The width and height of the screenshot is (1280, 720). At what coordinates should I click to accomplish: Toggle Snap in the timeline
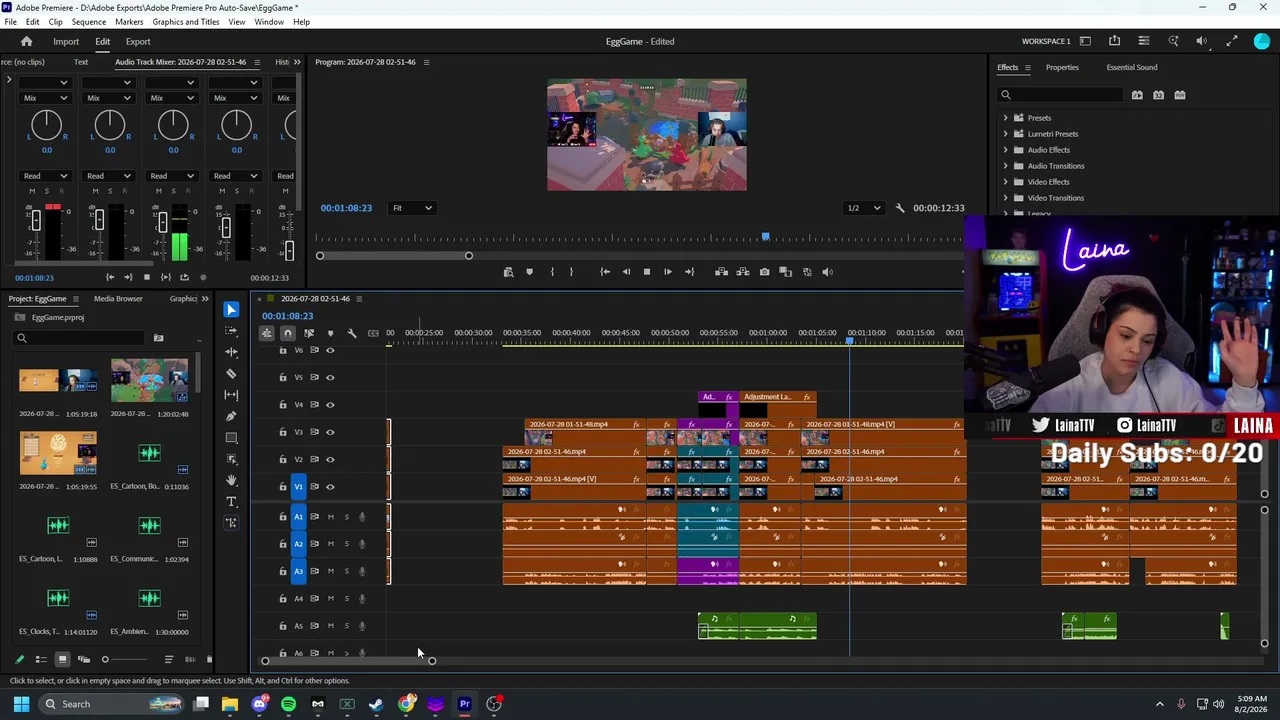(x=287, y=333)
